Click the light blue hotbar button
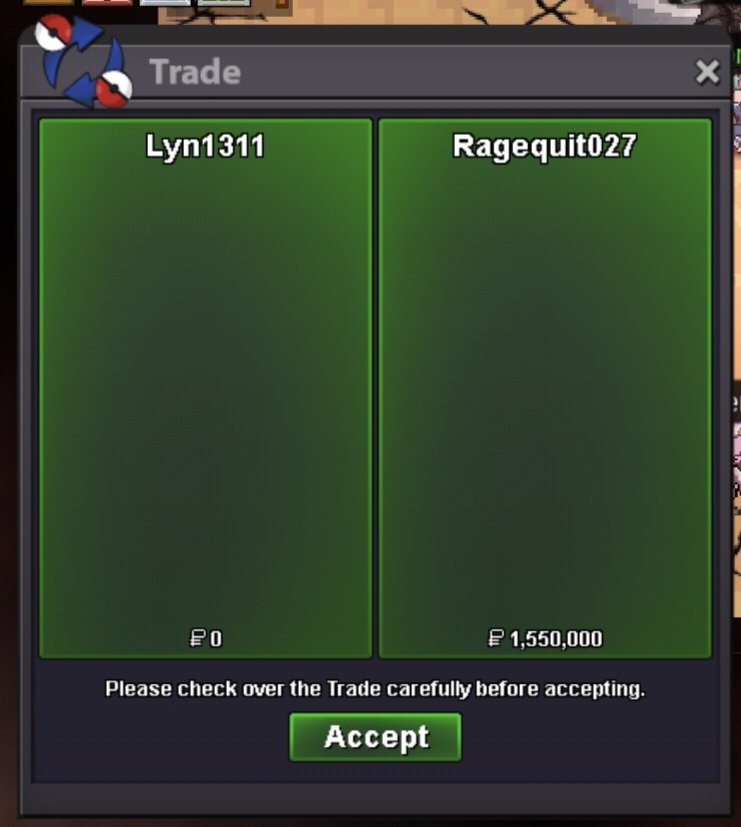The width and height of the screenshot is (741, 827). (x=165, y=2)
